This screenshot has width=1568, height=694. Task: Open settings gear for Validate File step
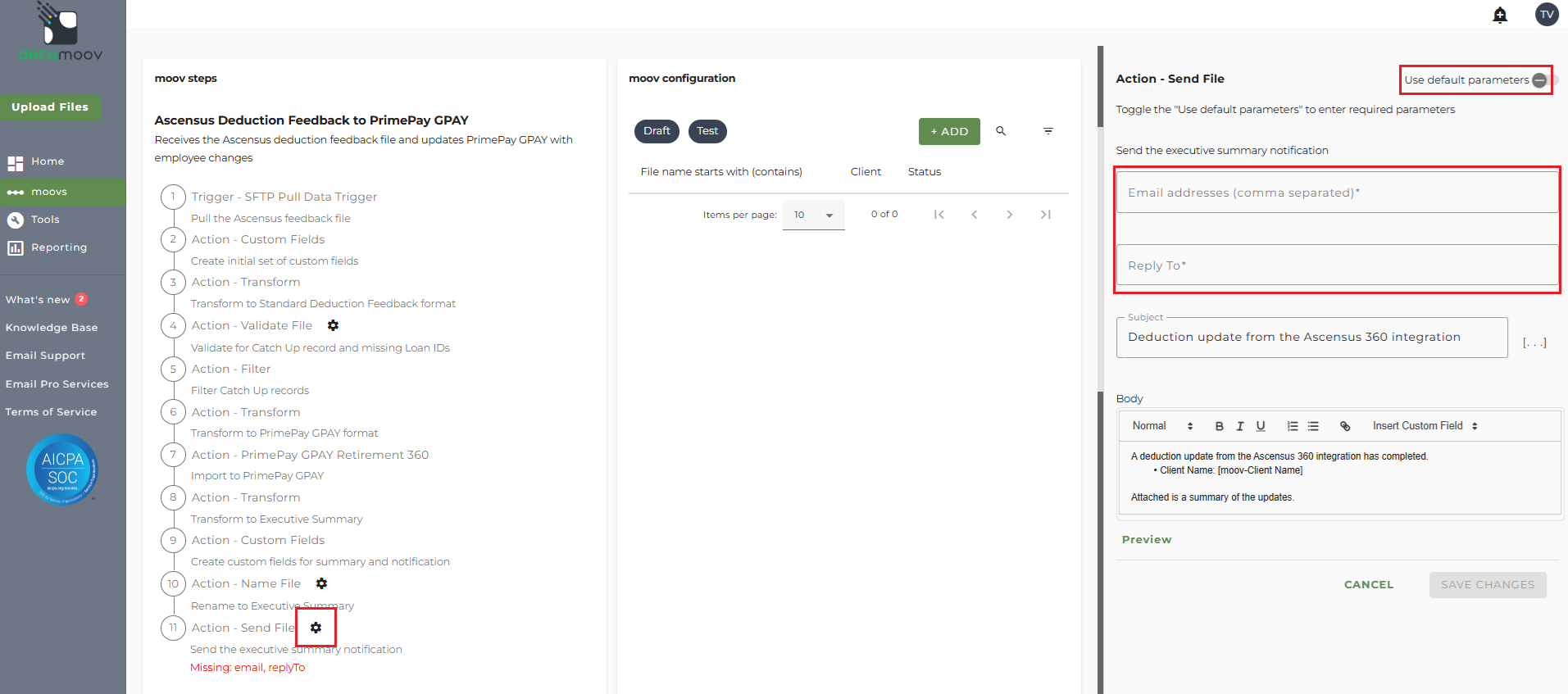[333, 325]
